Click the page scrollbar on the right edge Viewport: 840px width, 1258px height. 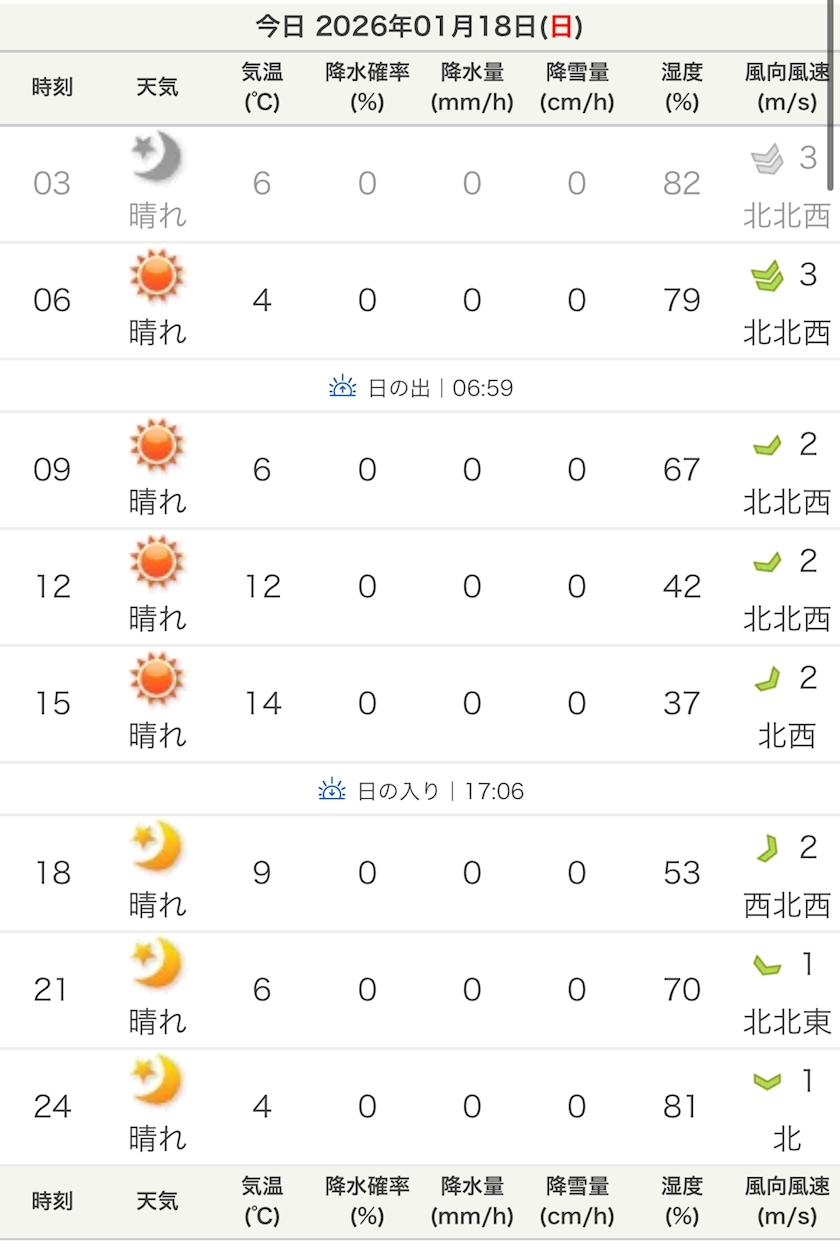(834, 95)
